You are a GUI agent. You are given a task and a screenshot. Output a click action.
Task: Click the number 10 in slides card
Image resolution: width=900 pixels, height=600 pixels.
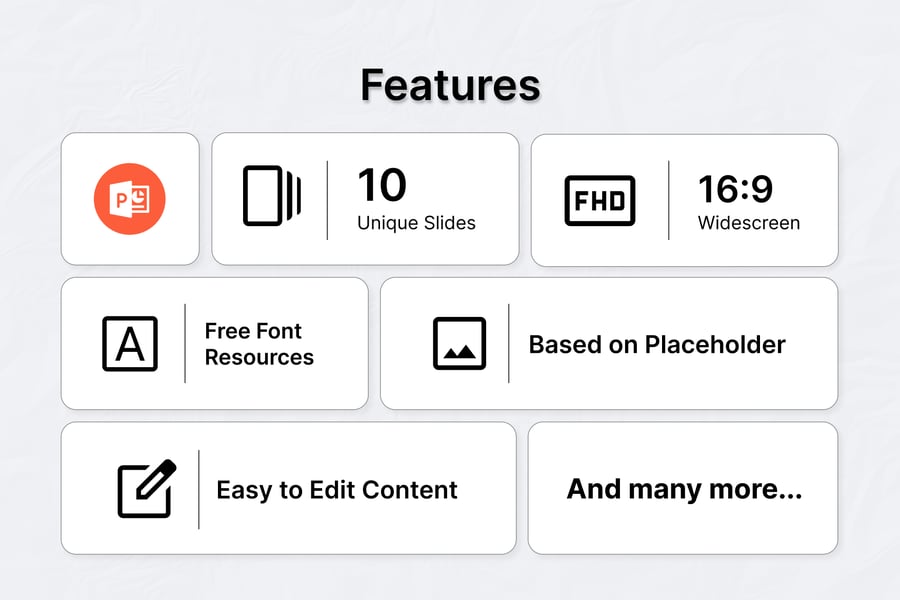point(382,185)
